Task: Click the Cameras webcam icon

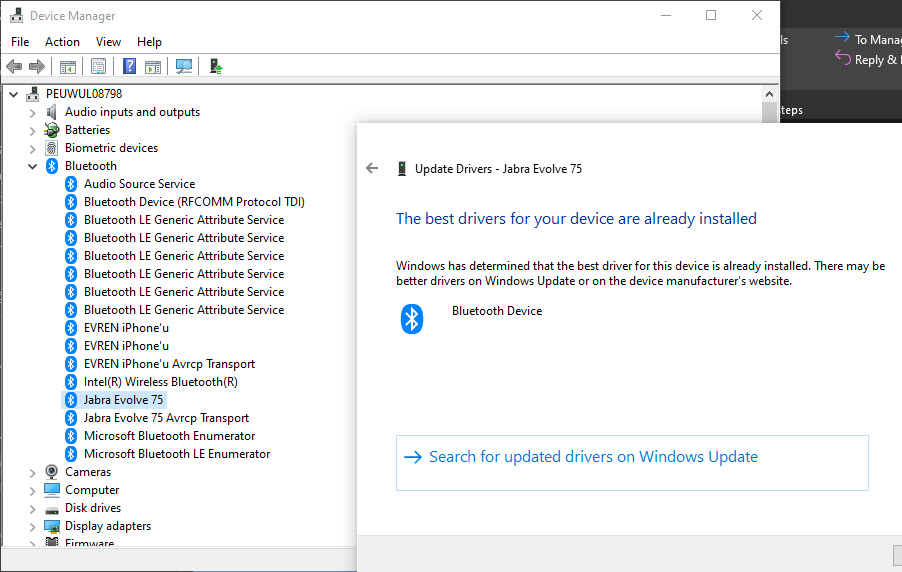Action: pyautogui.click(x=52, y=472)
